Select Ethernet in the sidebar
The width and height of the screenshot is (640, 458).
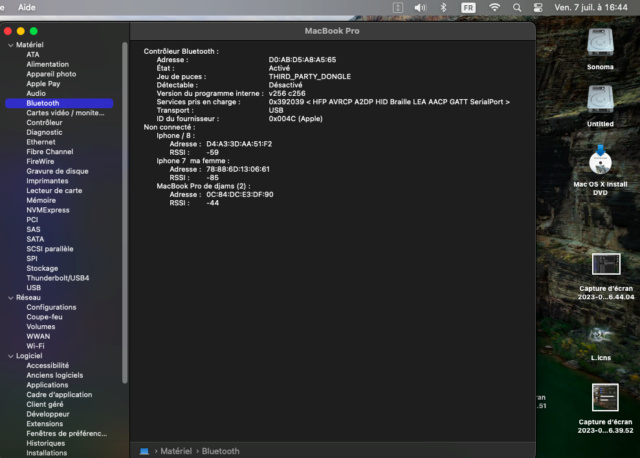coord(41,142)
